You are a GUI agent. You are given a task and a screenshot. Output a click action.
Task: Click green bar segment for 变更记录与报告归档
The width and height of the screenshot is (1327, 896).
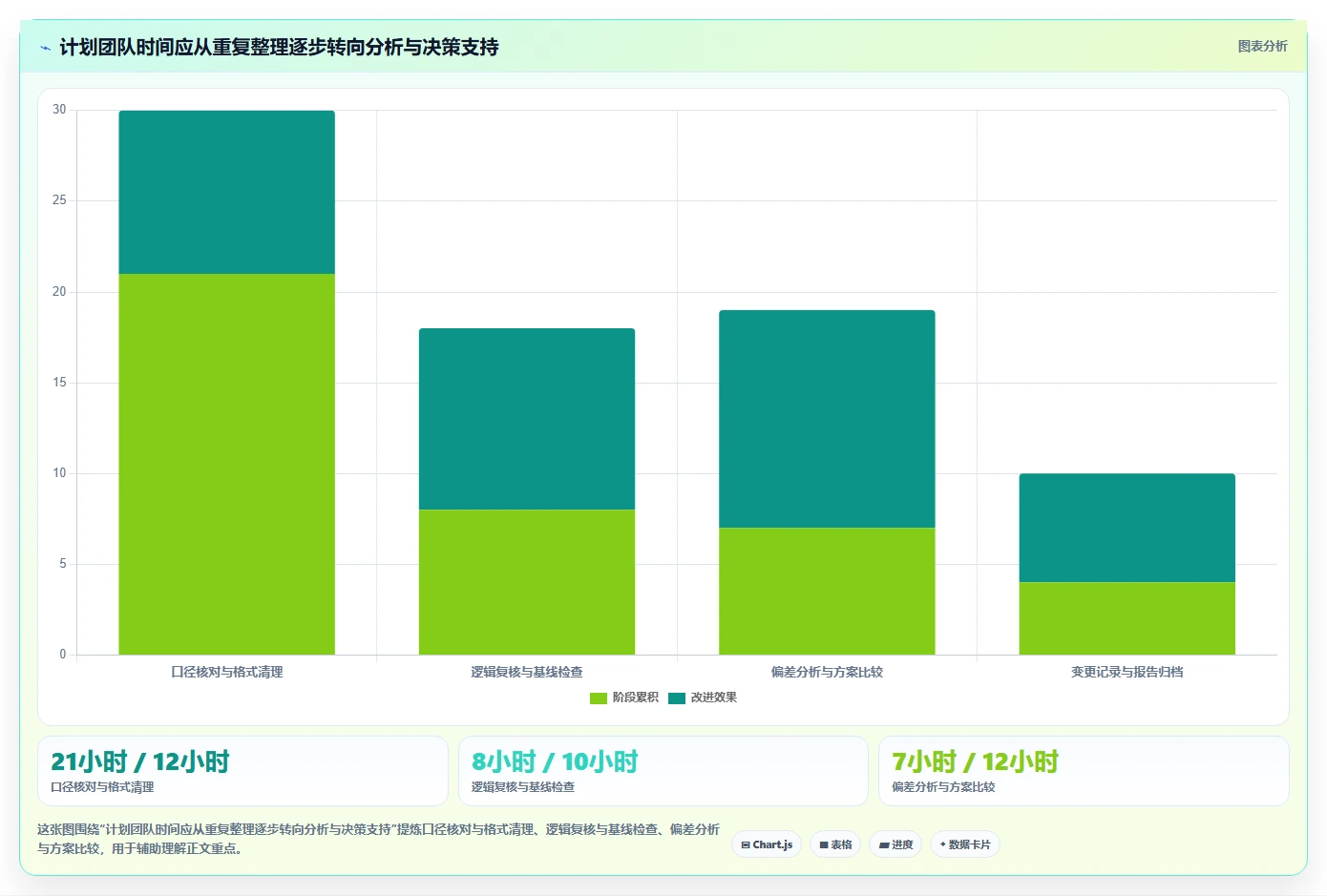1127,618
